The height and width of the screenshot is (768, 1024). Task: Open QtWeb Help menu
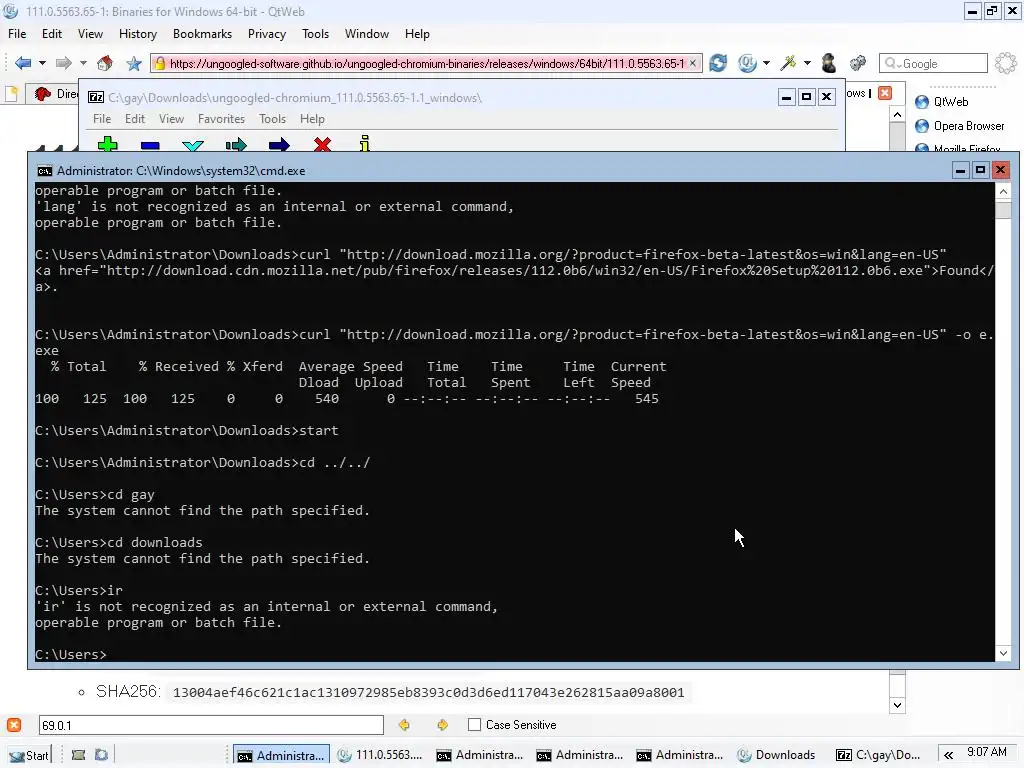(x=417, y=34)
